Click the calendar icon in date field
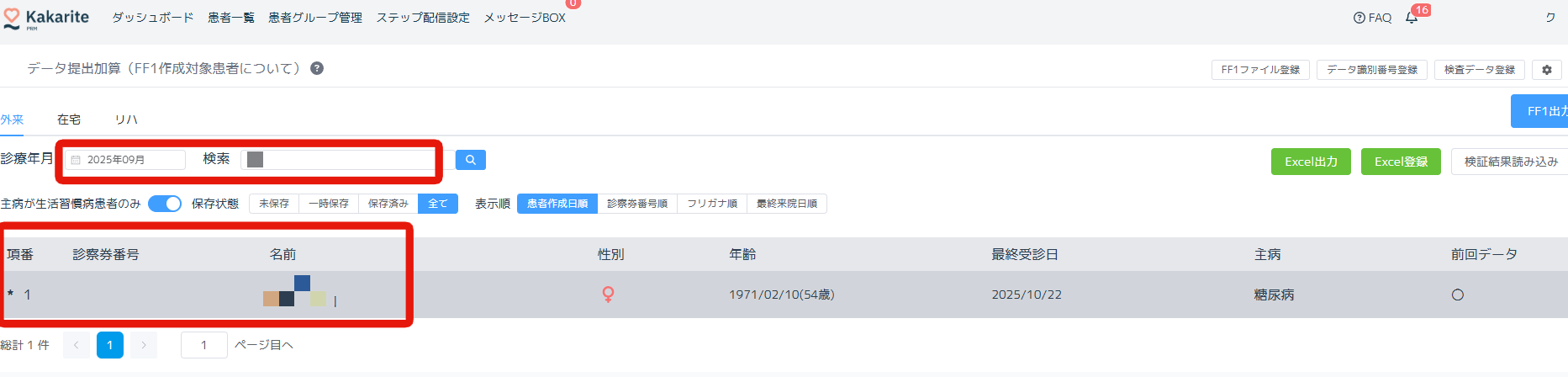Image resolution: width=1568 pixels, height=377 pixels. (x=76, y=160)
